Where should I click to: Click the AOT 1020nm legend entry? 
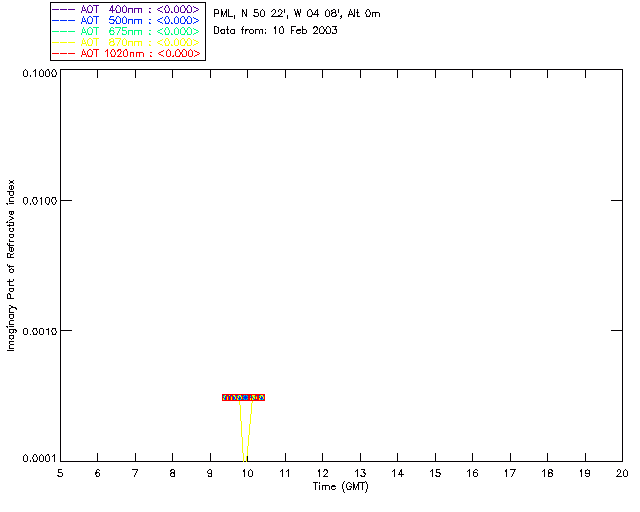[126, 53]
